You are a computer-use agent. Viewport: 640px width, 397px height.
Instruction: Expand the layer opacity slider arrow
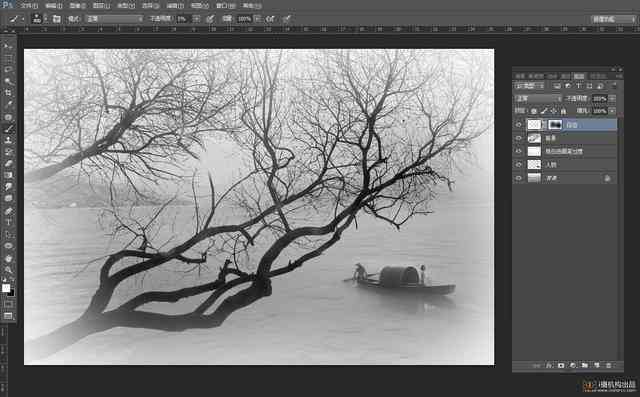tap(612, 99)
